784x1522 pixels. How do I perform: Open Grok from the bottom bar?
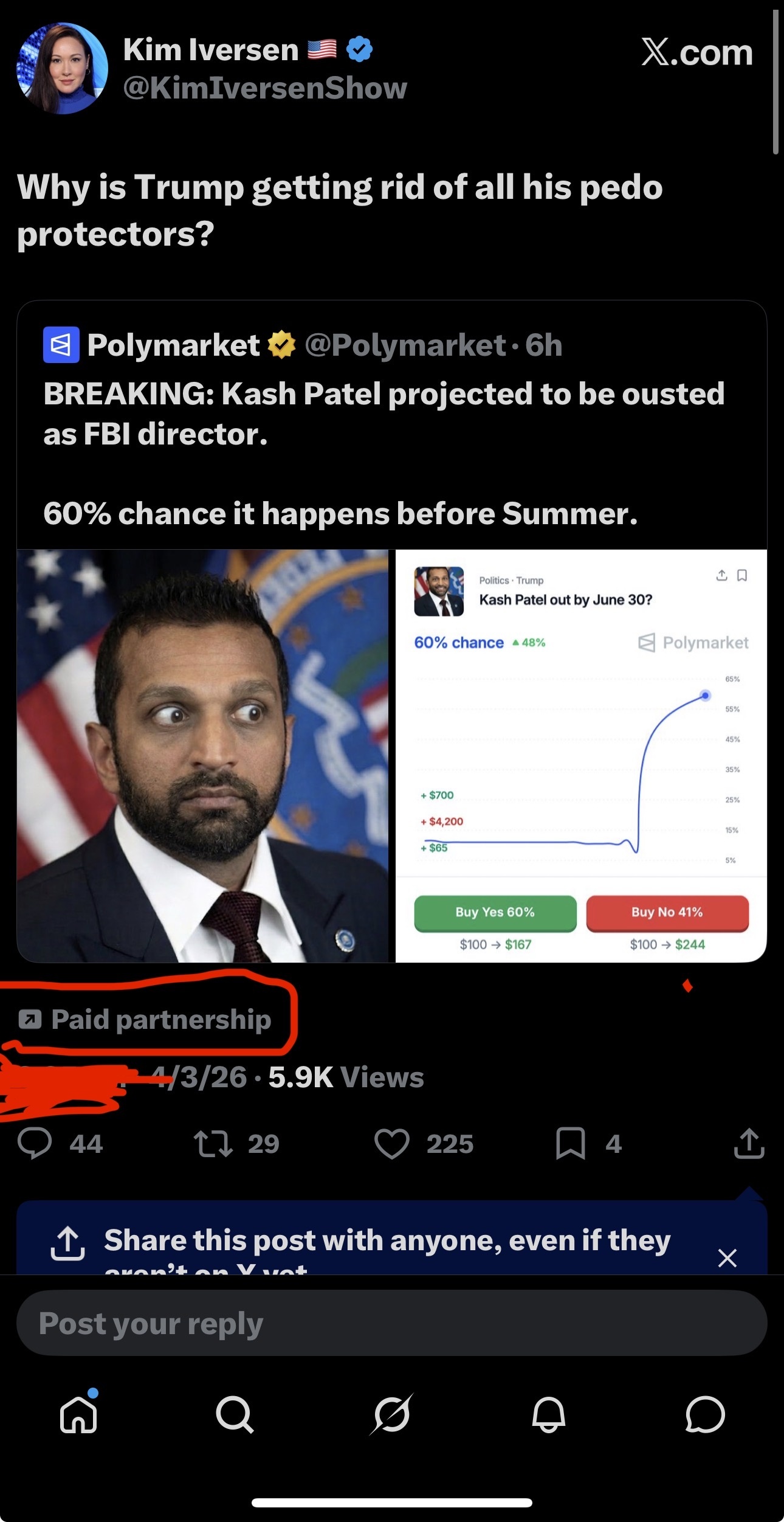391,1414
